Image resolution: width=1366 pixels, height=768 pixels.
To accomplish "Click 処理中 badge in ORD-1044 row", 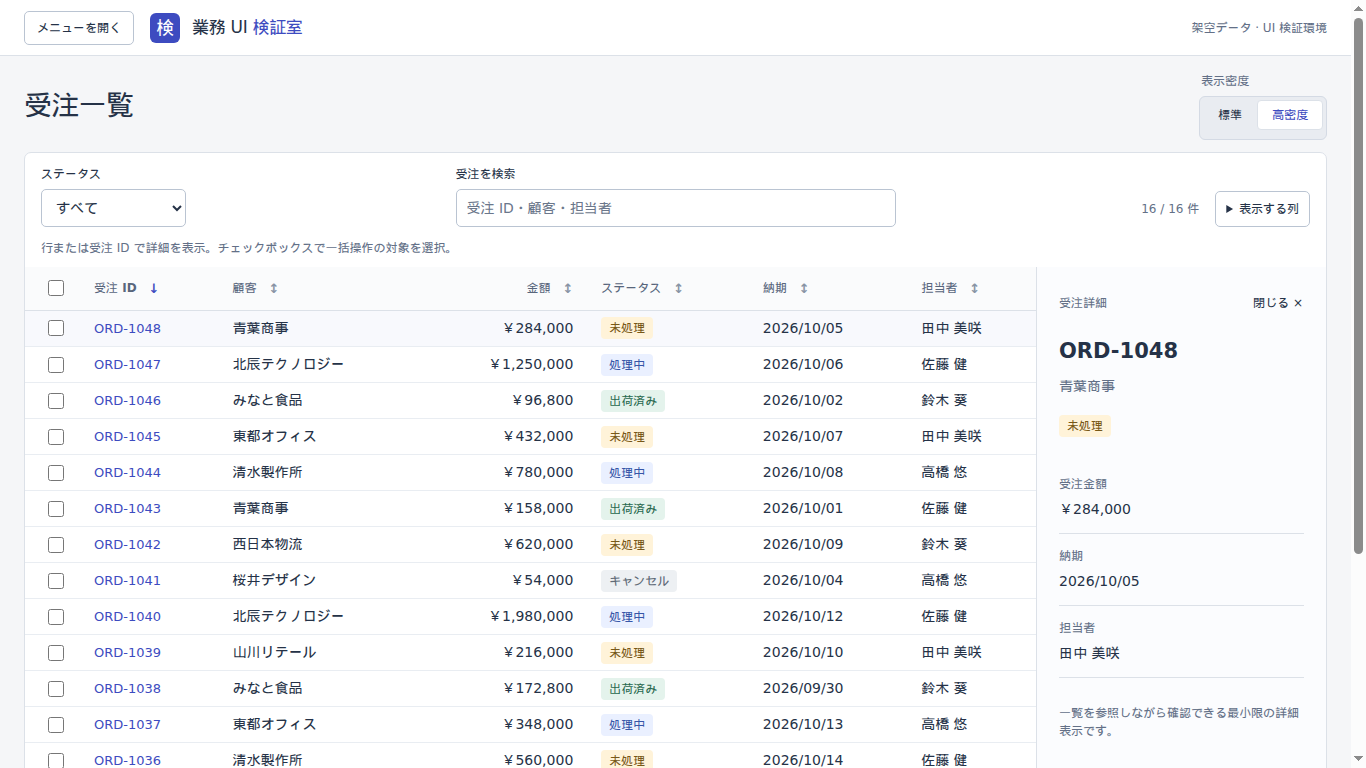I will pyautogui.click(x=627, y=473).
